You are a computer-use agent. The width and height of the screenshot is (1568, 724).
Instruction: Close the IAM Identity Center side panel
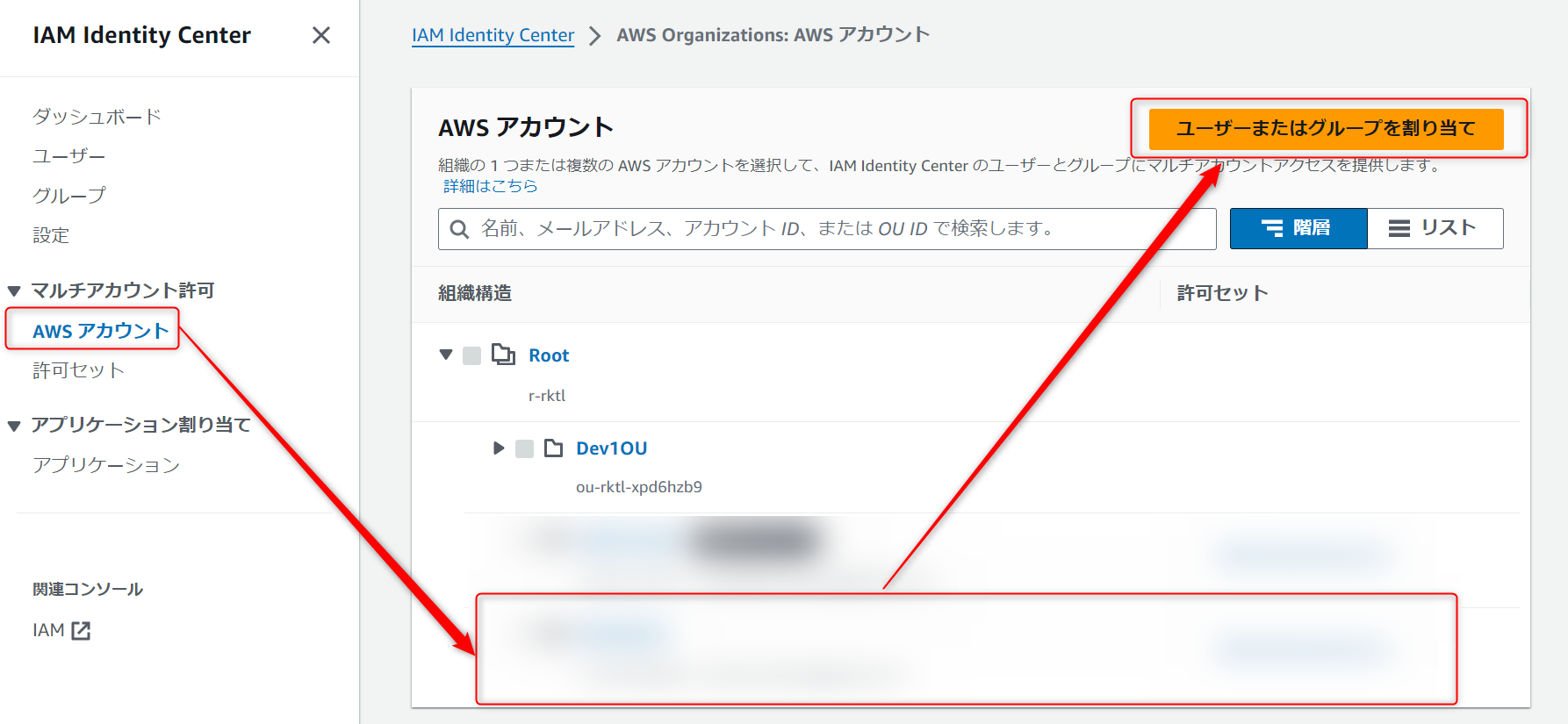[x=321, y=35]
